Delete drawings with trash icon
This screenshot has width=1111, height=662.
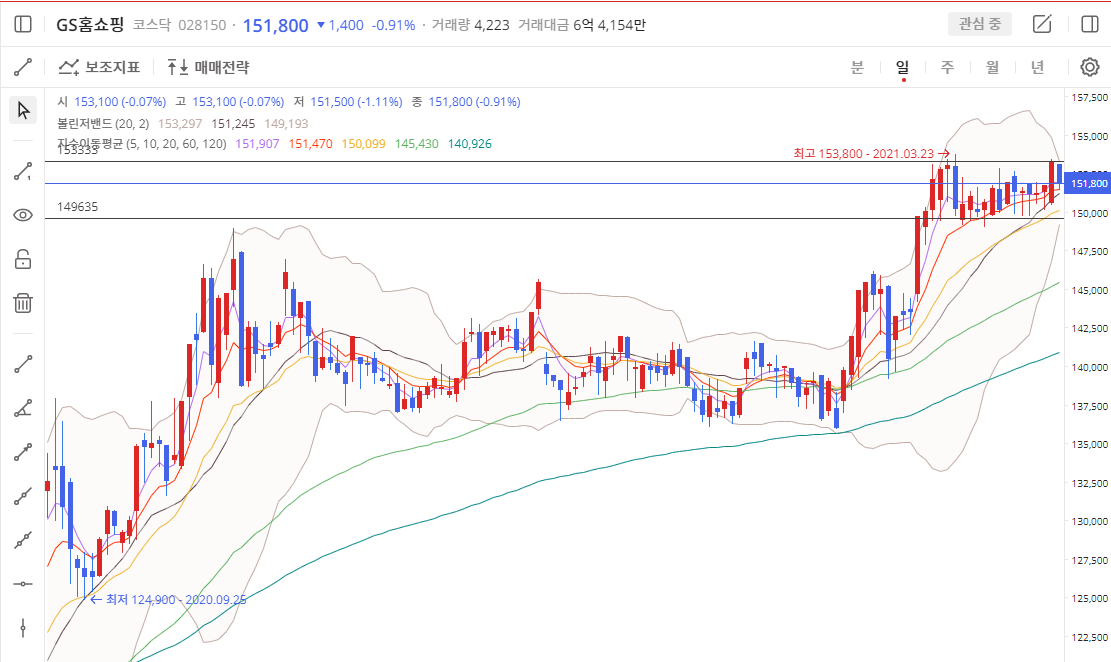pyautogui.click(x=23, y=303)
